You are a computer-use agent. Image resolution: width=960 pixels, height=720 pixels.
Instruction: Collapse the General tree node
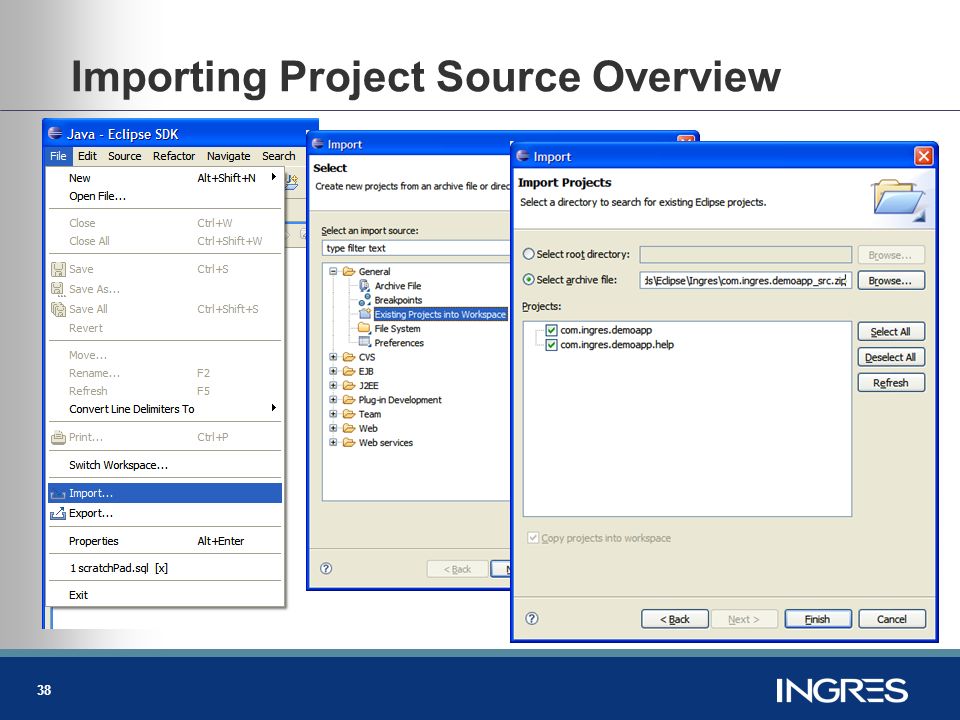click(x=333, y=271)
